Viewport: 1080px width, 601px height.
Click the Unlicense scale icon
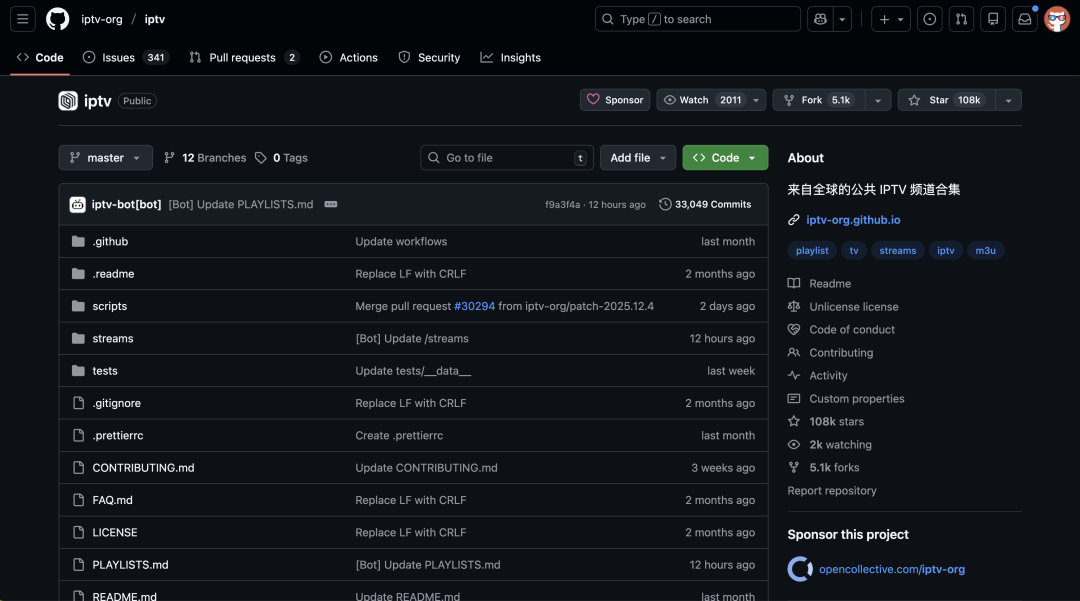793,306
